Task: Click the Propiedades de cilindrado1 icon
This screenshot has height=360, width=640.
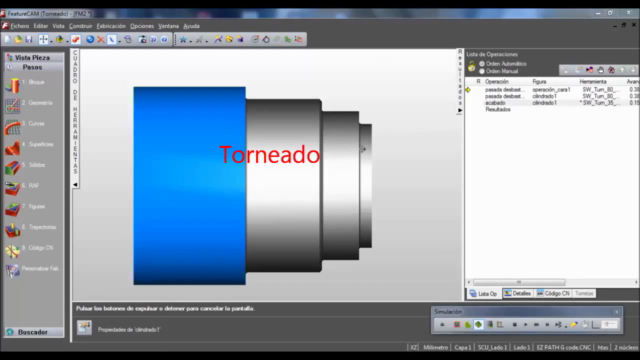Action: point(84,328)
